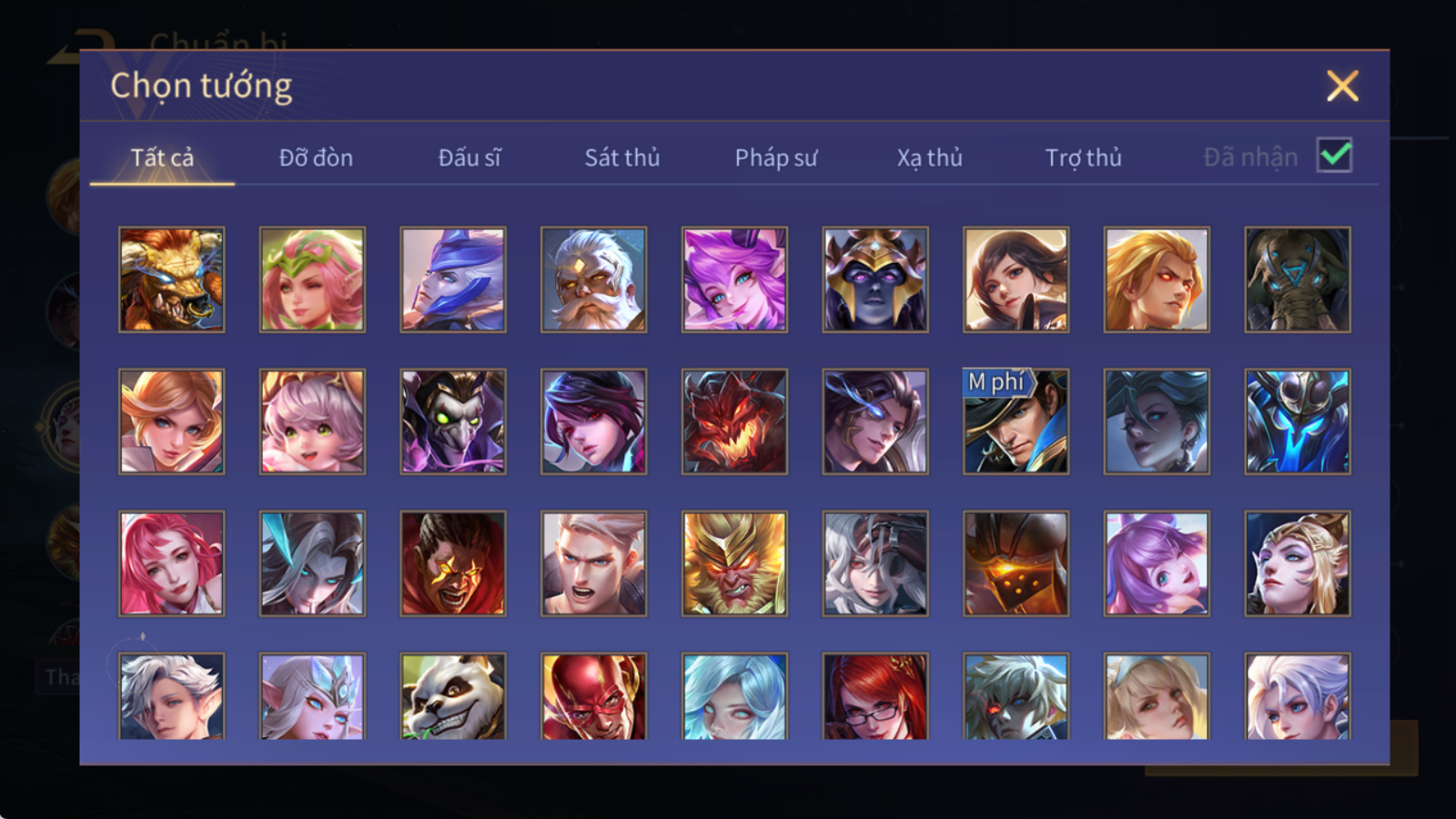This screenshot has width=1456, height=819.
Task: Open the Xạ thủ tab
Action: [x=930, y=157]
